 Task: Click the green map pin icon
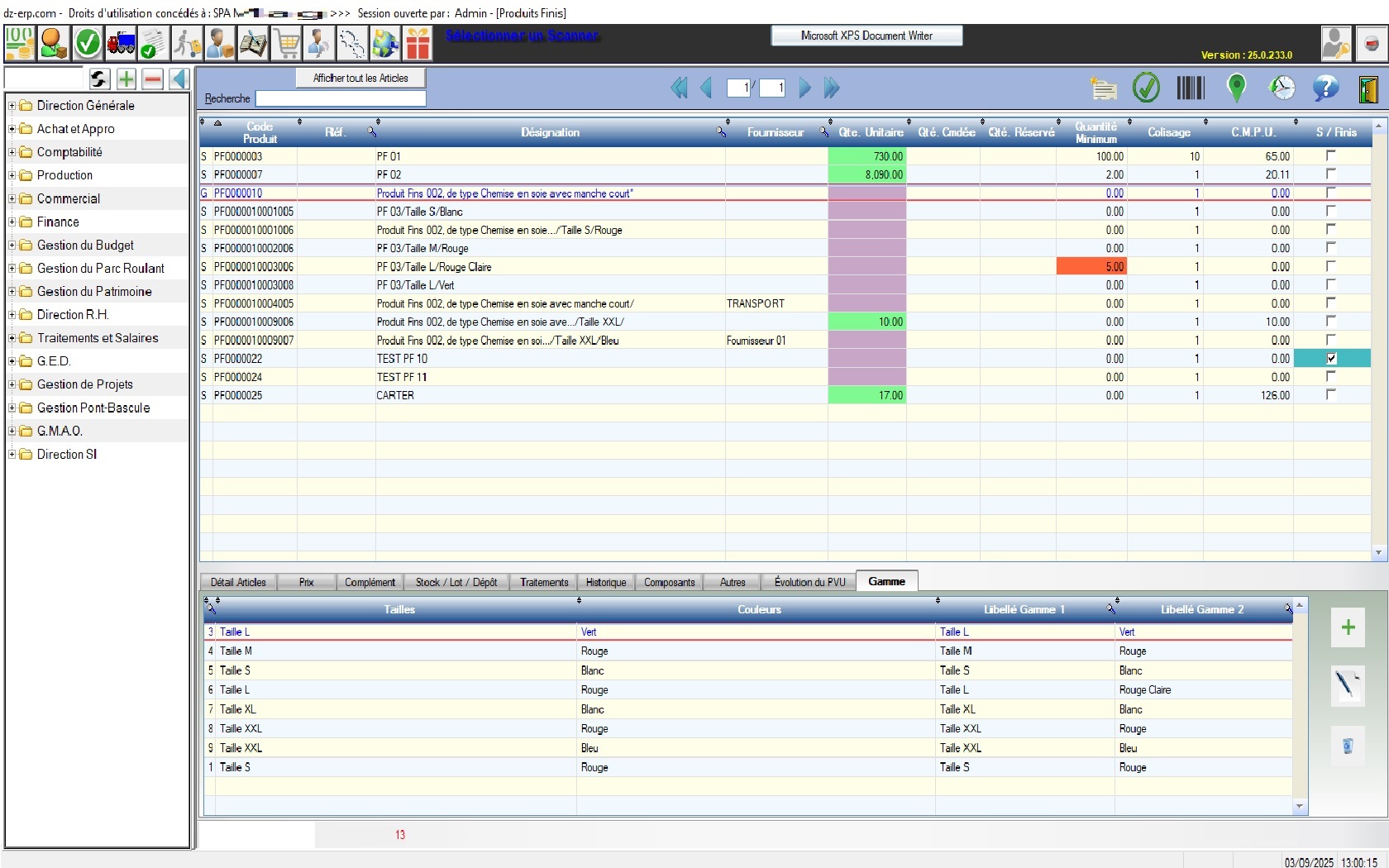(x=1236, y=88)
